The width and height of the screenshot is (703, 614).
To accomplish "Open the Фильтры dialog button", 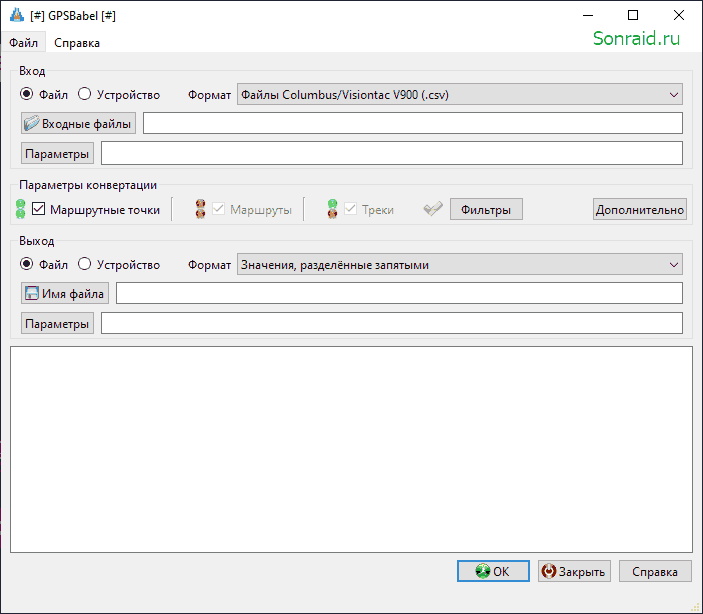I will 486,209.
